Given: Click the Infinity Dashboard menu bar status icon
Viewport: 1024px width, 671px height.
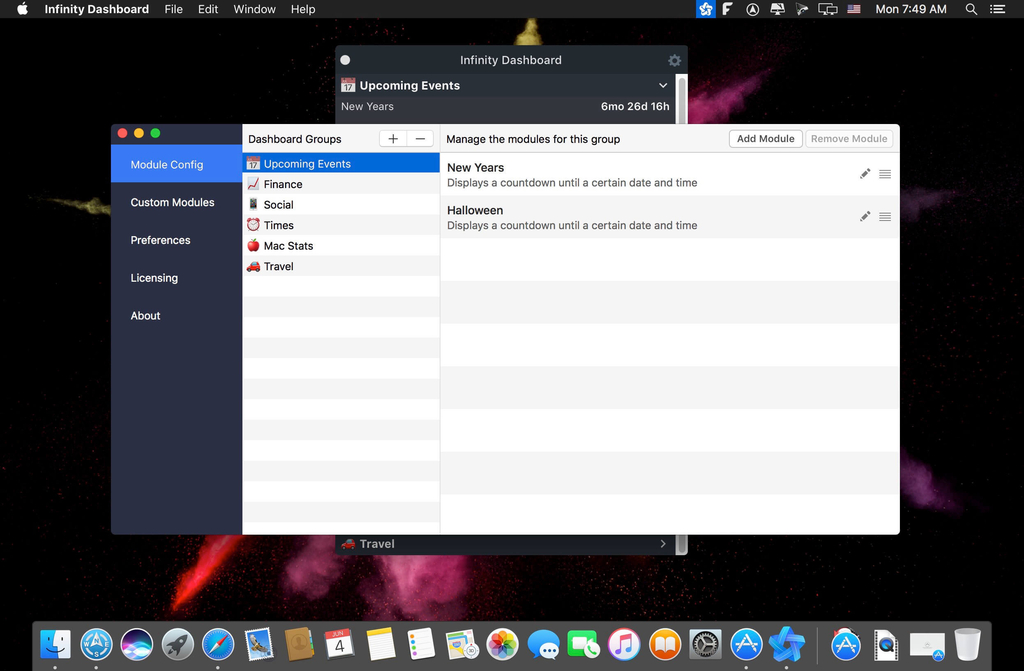Looking at the screenshot, I should click(x=706, y=9).
